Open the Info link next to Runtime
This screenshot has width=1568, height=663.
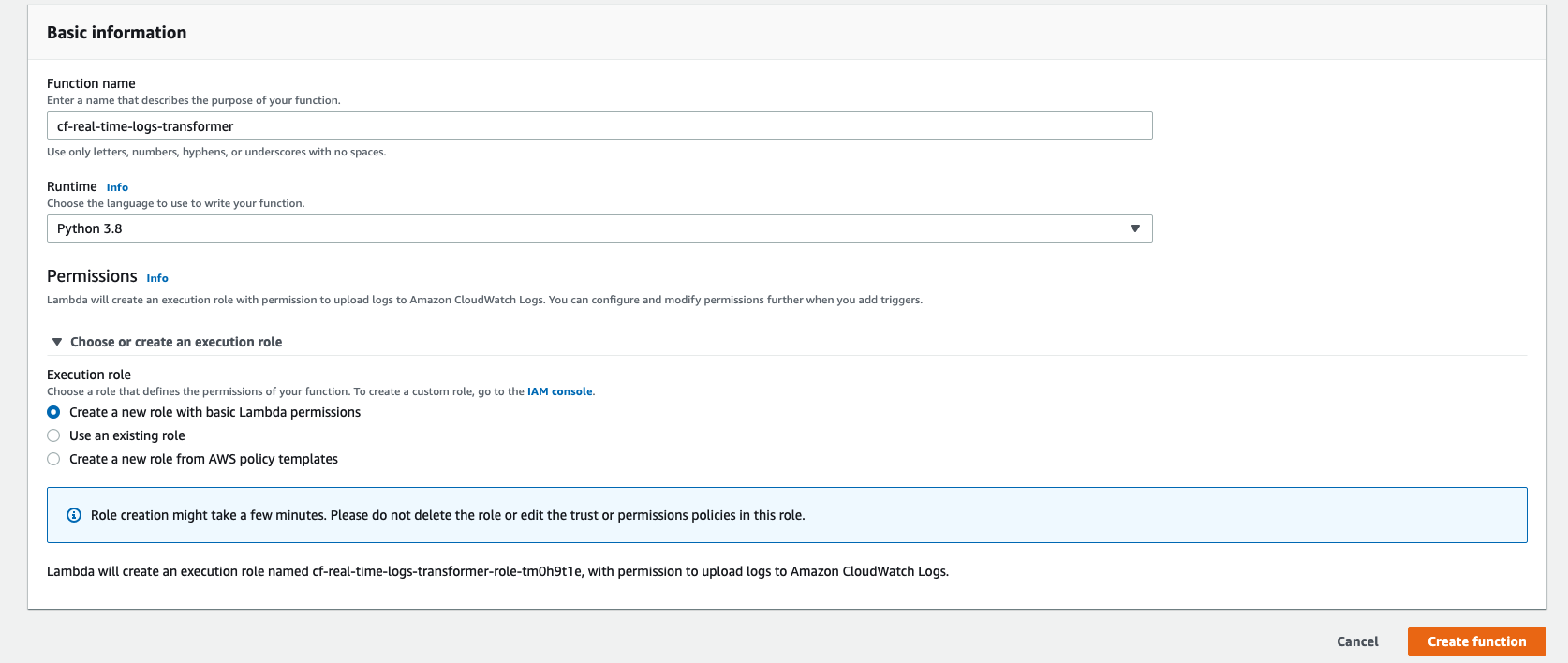tap(117, 187)
